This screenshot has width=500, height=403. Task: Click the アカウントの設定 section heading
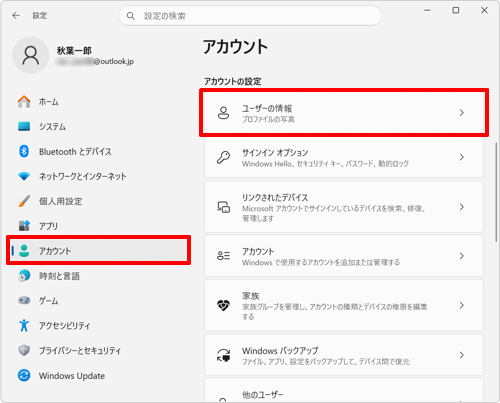[x=233, y=81]
